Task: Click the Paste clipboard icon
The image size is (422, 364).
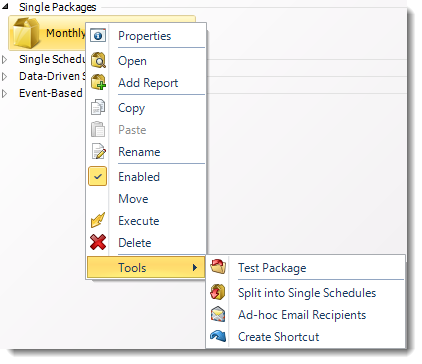Action: (98, 129)
